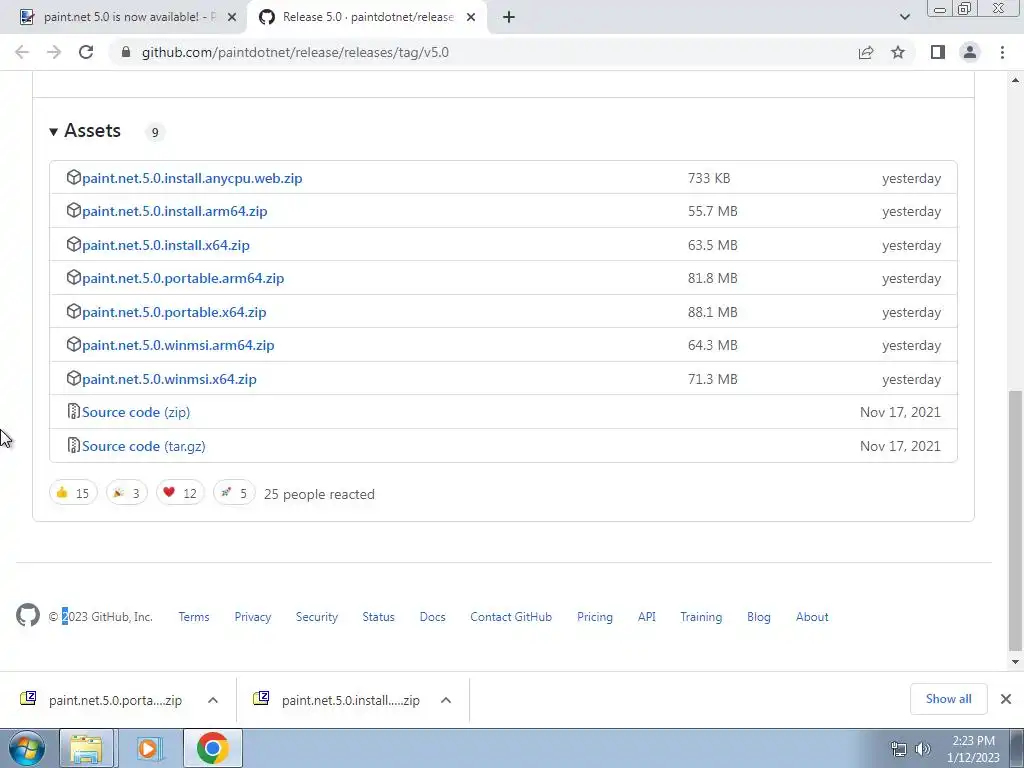Close the downloads bar
The image size is (1024, 768).
click(x=1006, y=699)
